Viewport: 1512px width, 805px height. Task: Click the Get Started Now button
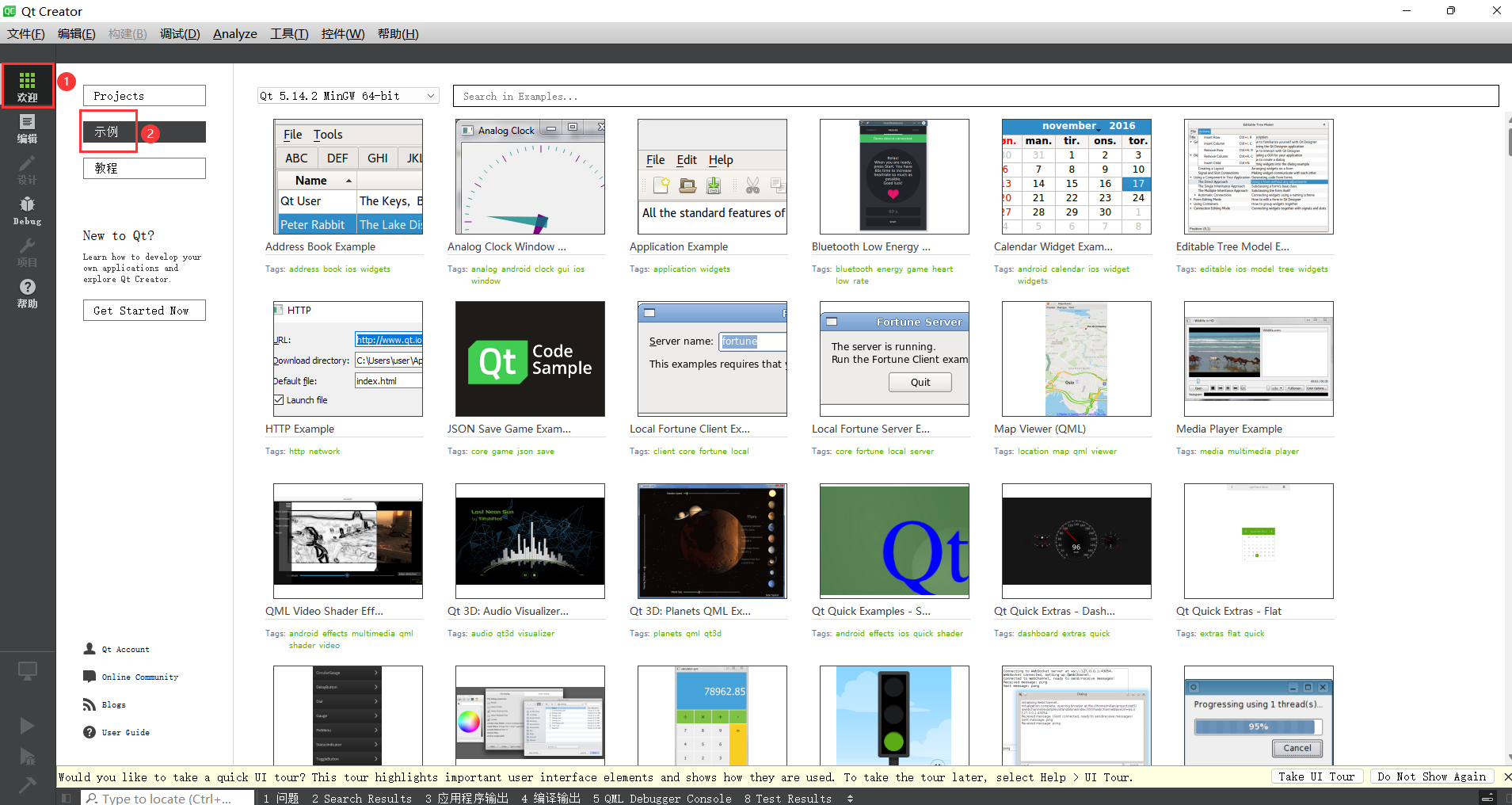click(144, 311)
